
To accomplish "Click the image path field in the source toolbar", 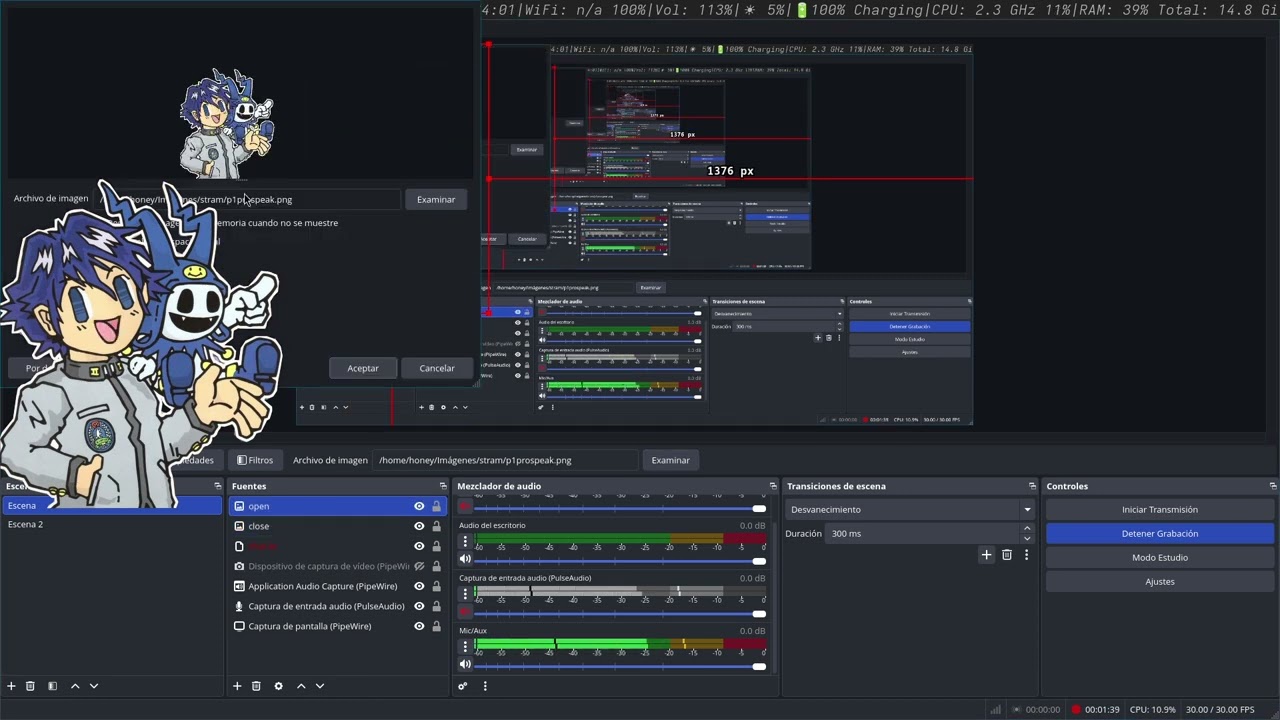I will [x=506, y=460].
